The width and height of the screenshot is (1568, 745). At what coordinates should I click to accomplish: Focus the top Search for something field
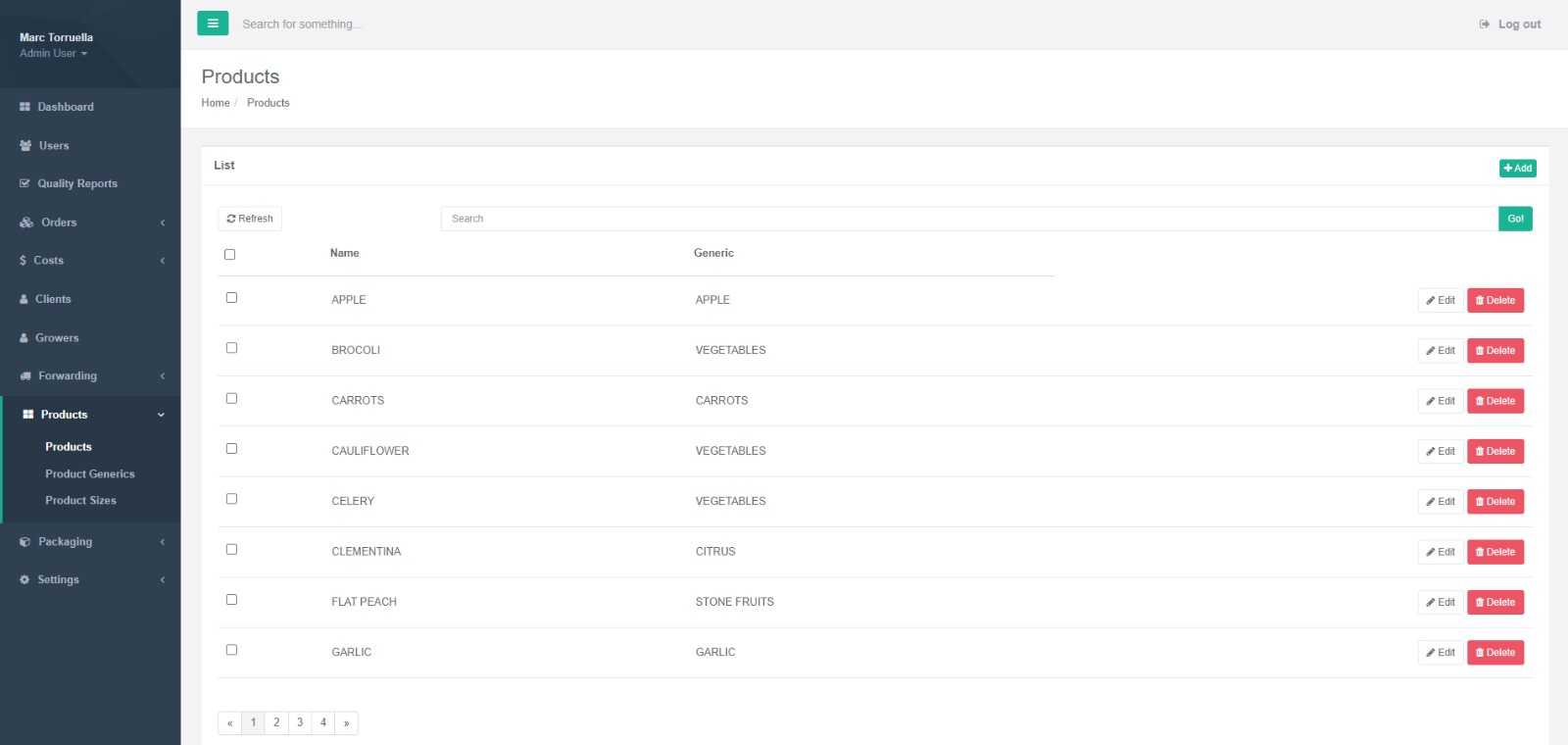(302, 24)
